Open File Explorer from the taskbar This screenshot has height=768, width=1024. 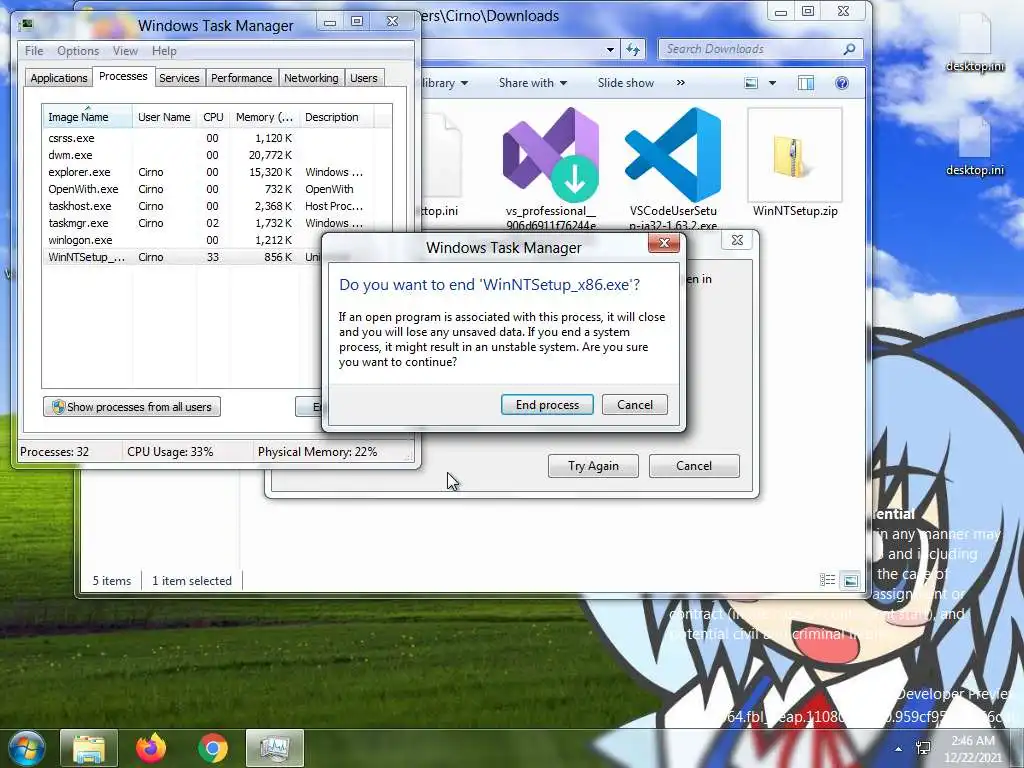(x=89, y=748)
